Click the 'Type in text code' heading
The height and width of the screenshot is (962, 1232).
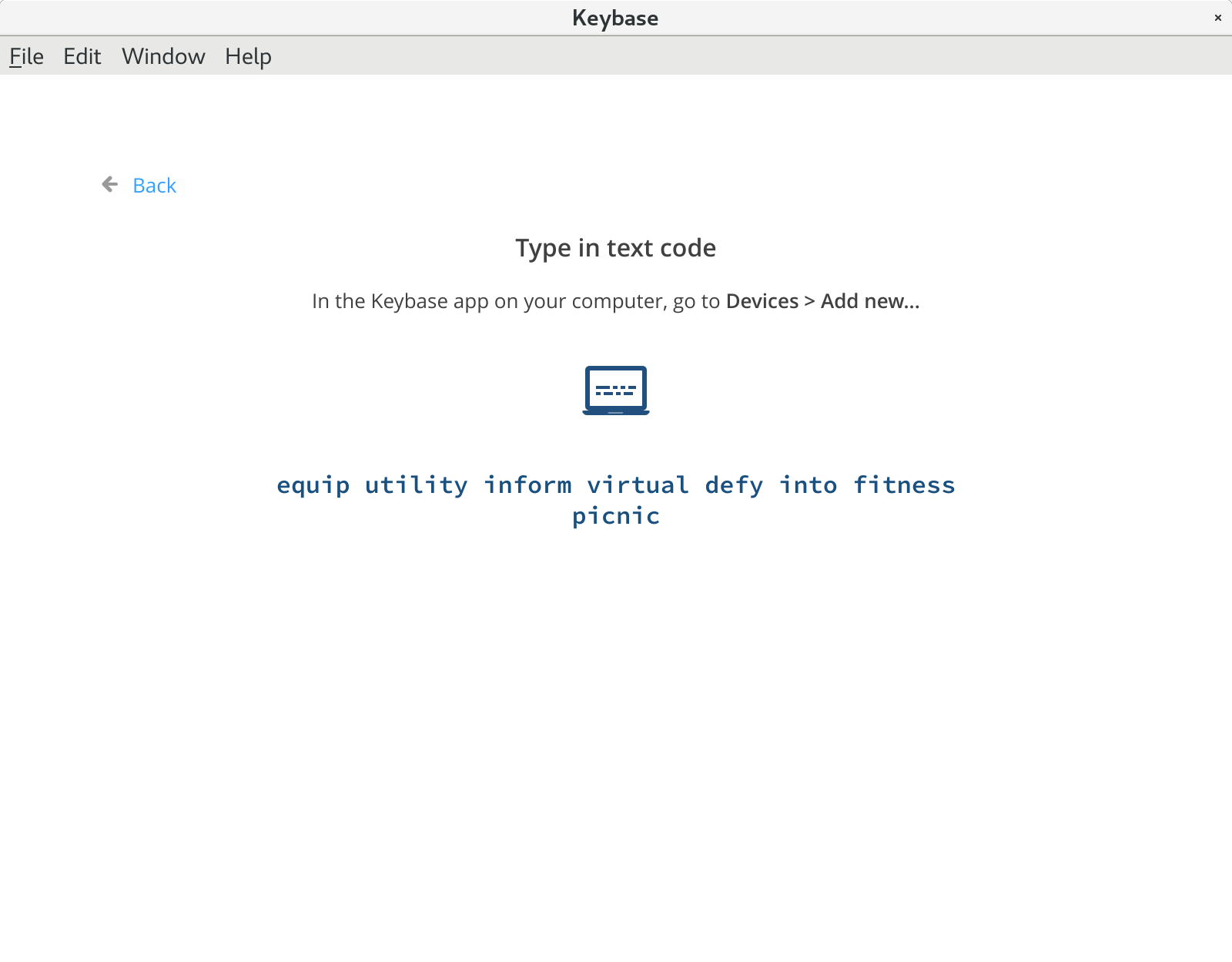point(616,248)
